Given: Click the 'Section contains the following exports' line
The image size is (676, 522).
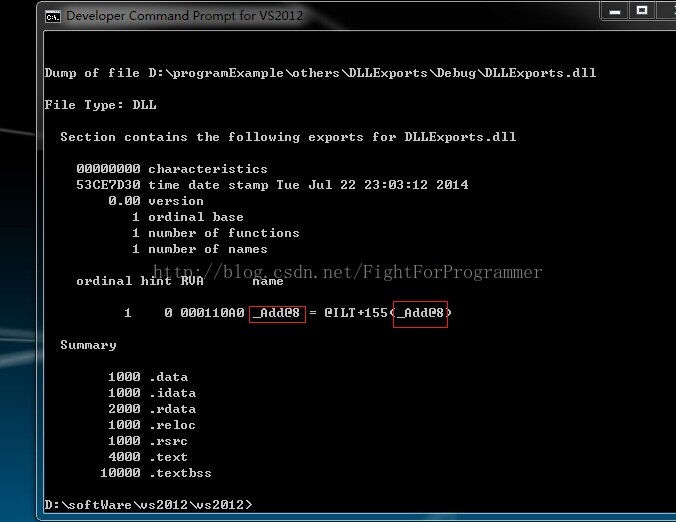Looking at the screenshot, I should [x=288, y=137].
